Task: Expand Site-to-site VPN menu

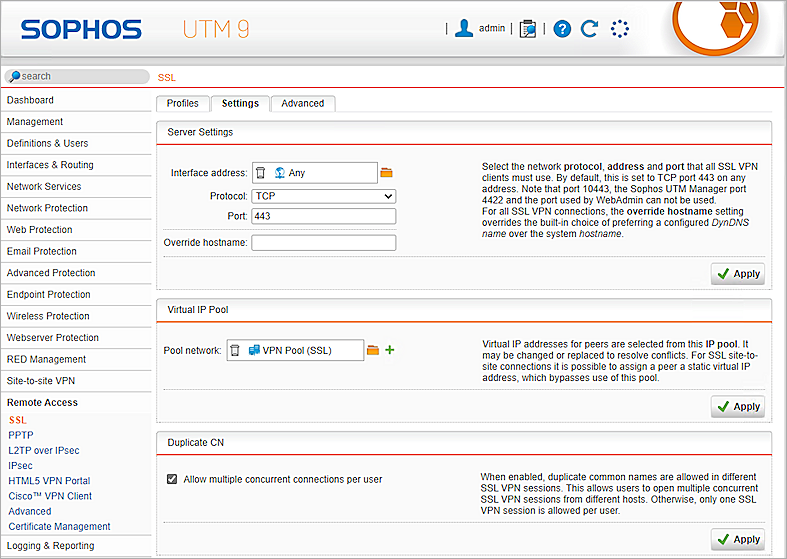Action: click(x=76, y=381)
